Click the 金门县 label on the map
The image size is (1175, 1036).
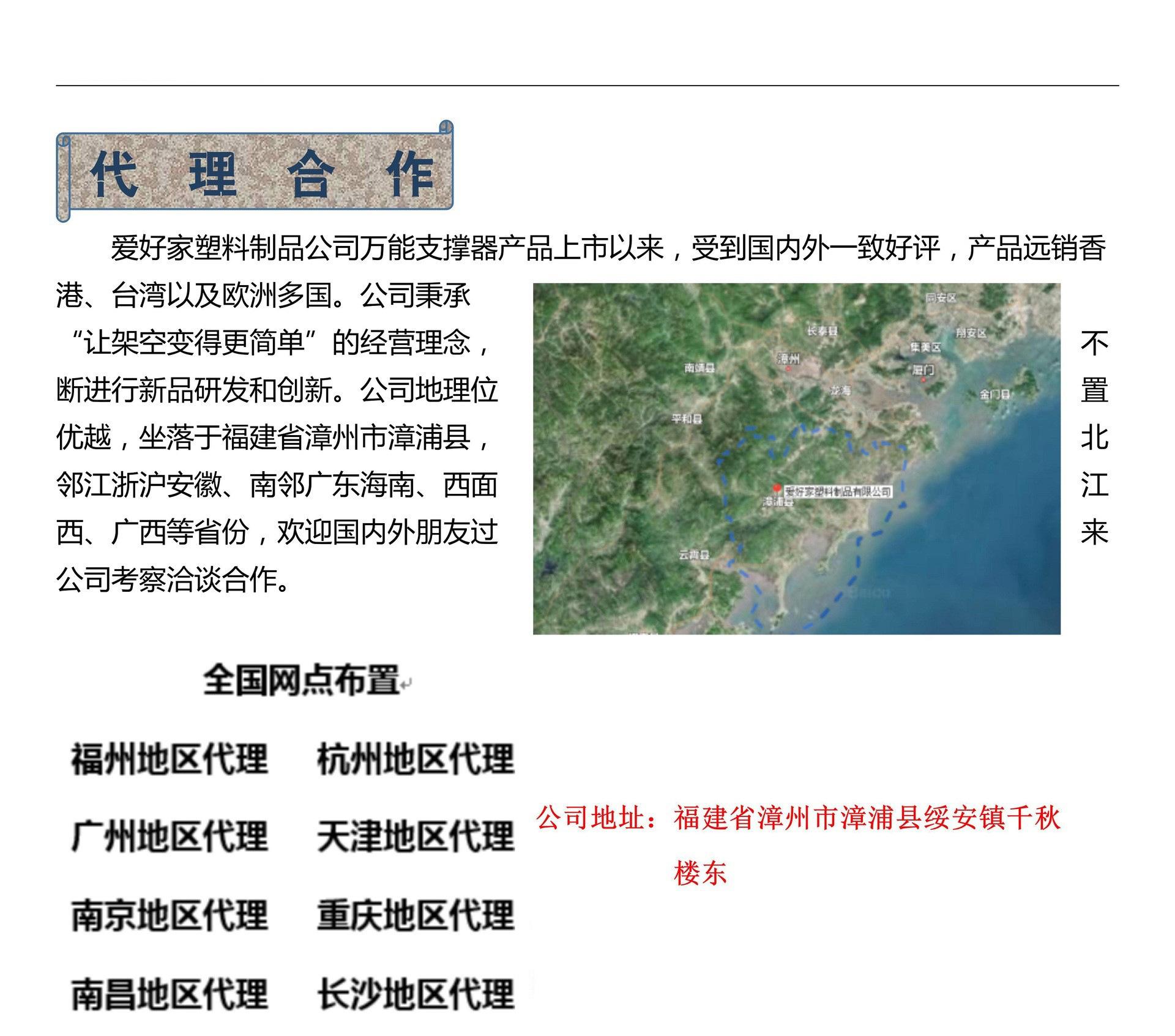[x=994, y=395]
